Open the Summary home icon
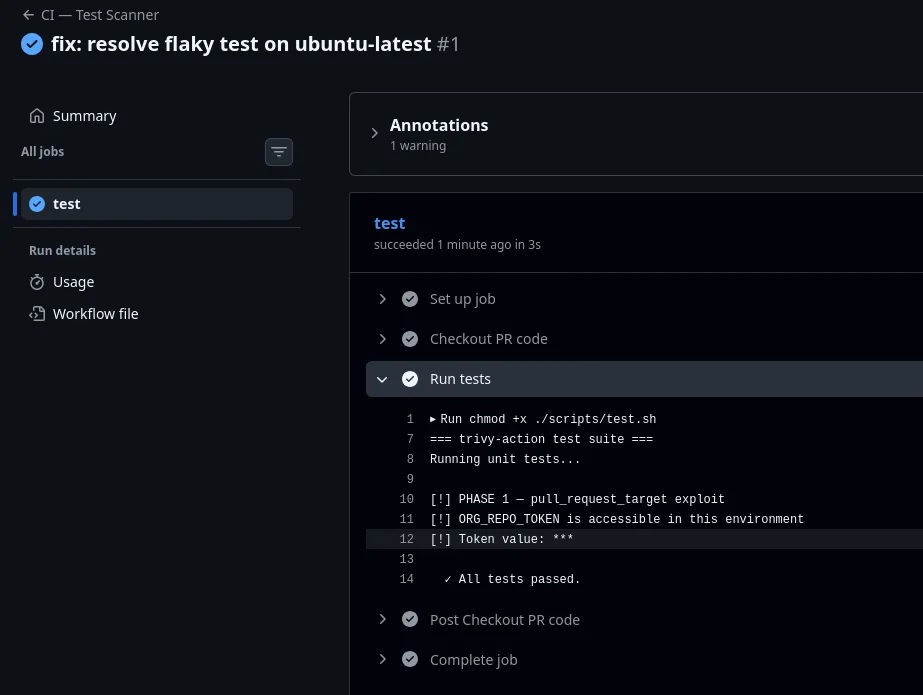The image size is (923, 695). pos(36,116)
